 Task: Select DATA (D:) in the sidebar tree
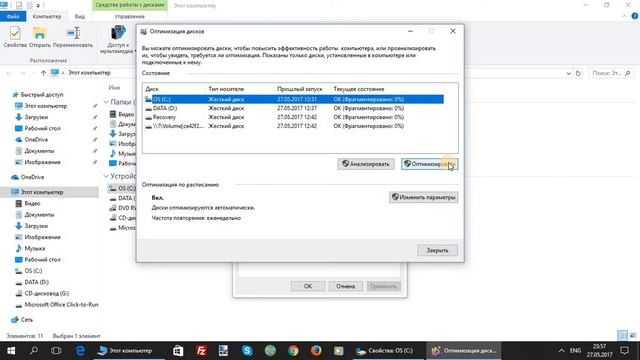(36, 282)
